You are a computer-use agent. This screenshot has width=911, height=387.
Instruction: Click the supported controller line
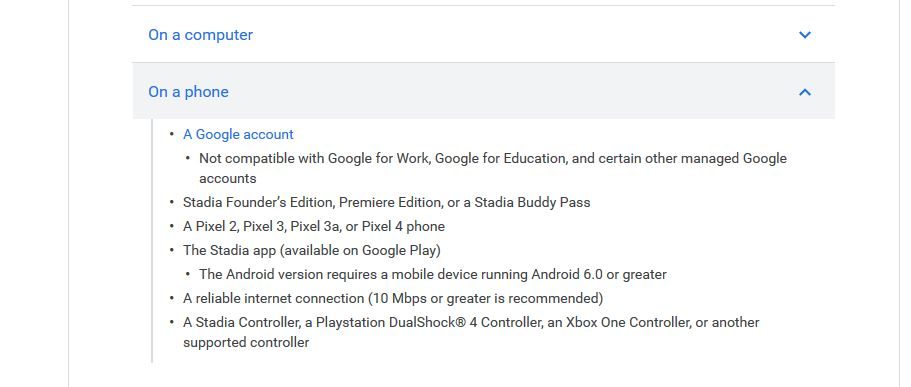click(246, 343)
